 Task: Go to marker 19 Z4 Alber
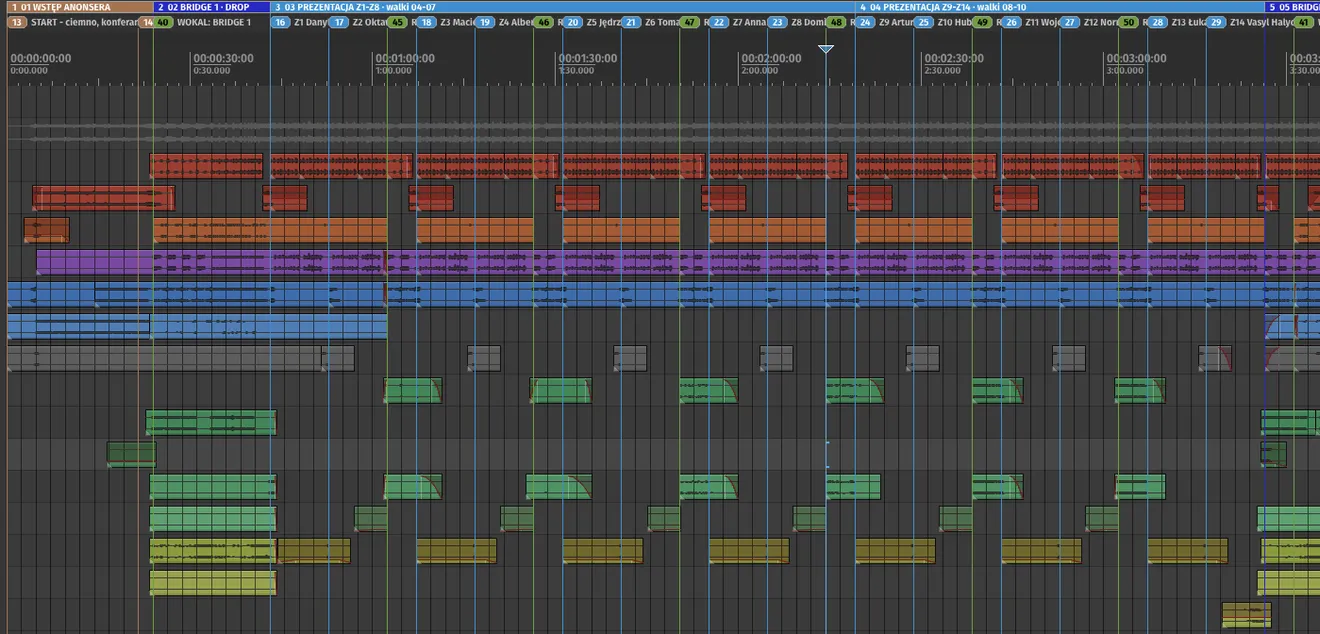coord(485,22)
